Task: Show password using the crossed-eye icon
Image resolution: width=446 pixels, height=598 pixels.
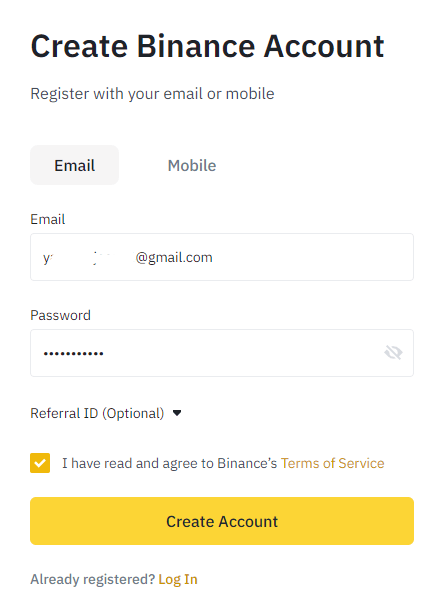Action: click(x=393, y=353)
